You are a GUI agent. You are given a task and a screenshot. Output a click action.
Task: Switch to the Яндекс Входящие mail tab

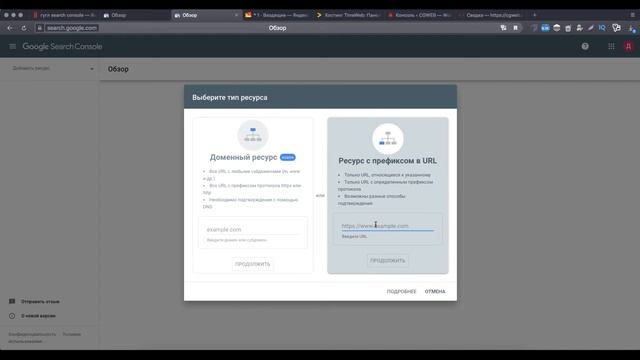click(x=277, y=15)
